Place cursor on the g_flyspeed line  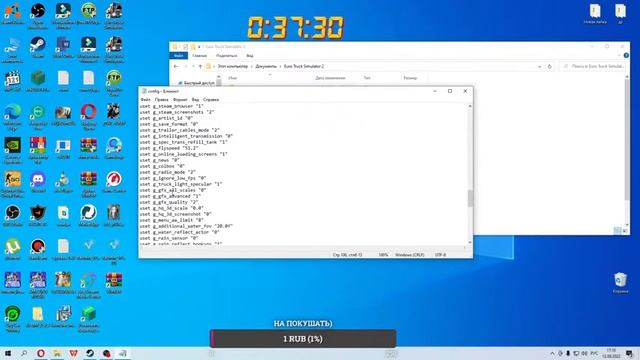(169, 148)
